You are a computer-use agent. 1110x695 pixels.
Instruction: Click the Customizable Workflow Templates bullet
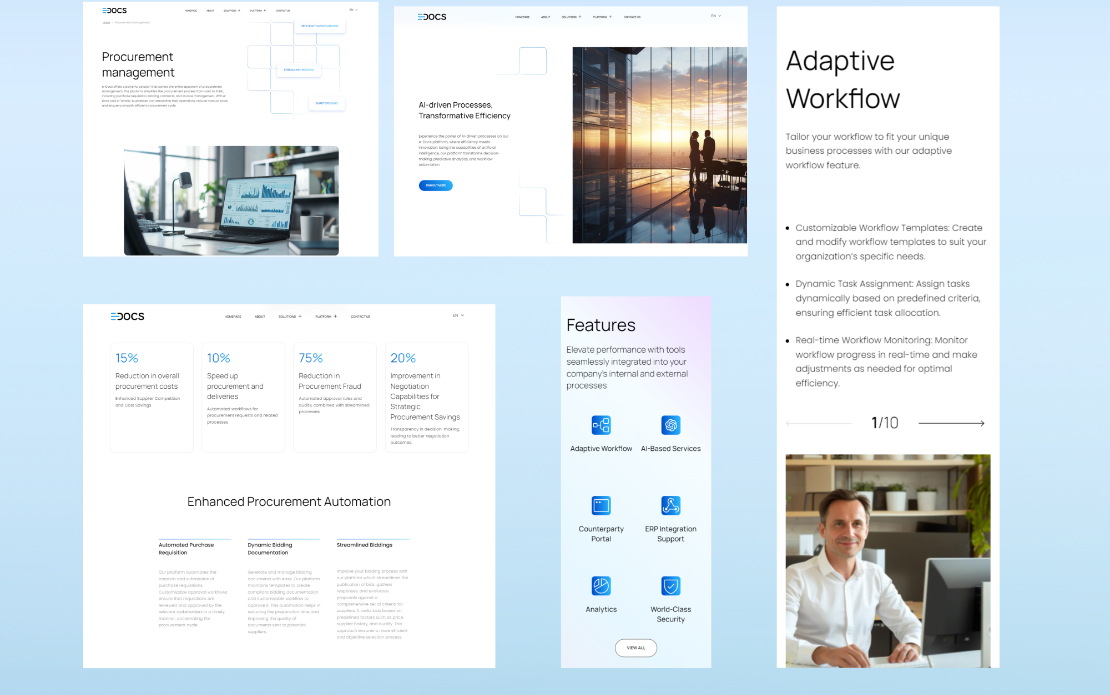coord(890,242)
